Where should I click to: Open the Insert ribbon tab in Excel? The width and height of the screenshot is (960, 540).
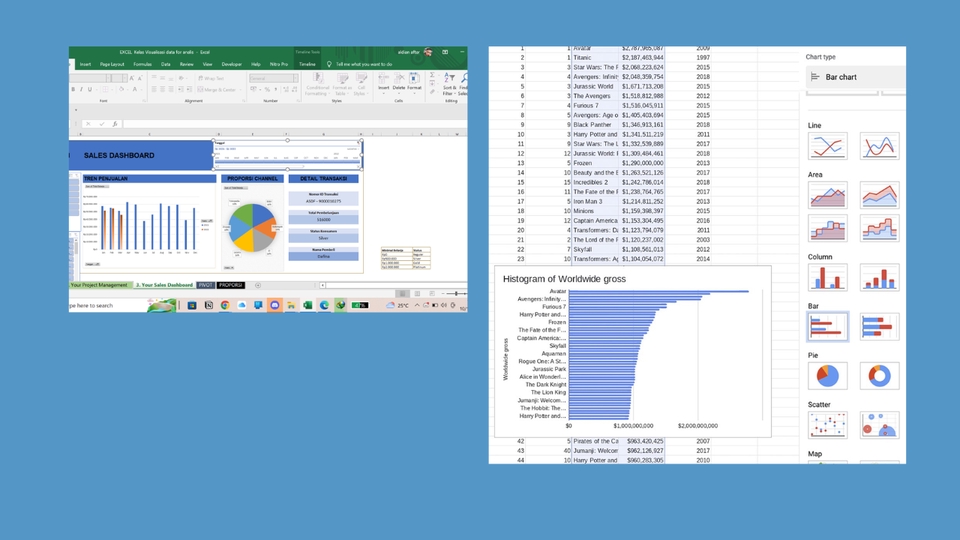(x=85, y=64)
